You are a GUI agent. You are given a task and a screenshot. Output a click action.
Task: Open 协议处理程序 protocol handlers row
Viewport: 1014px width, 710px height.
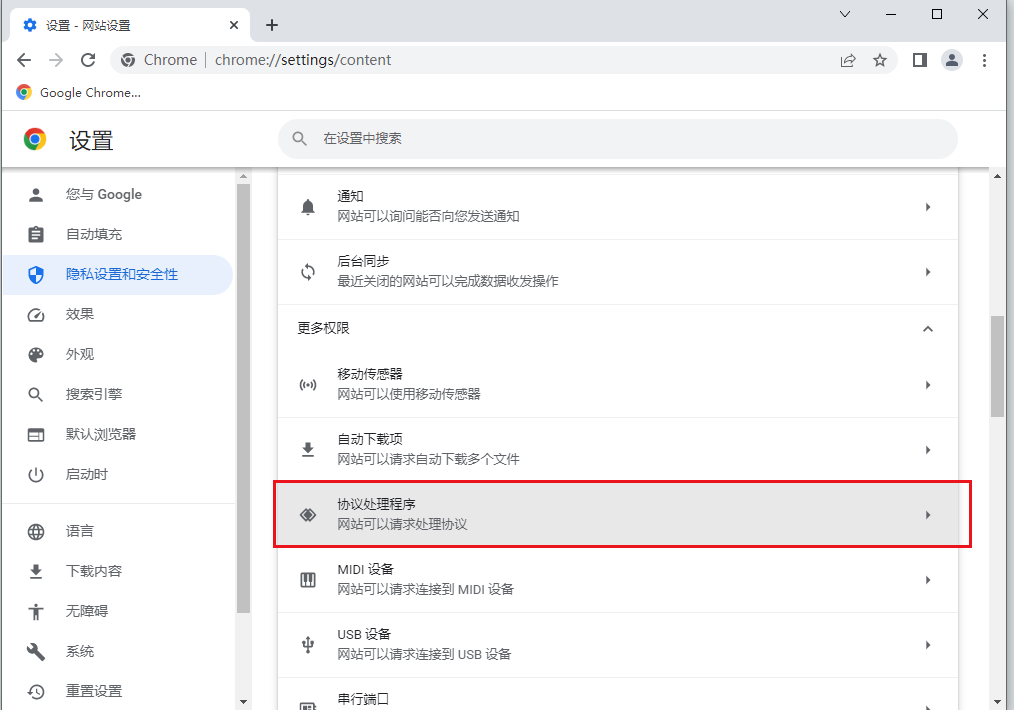(617, 515)
